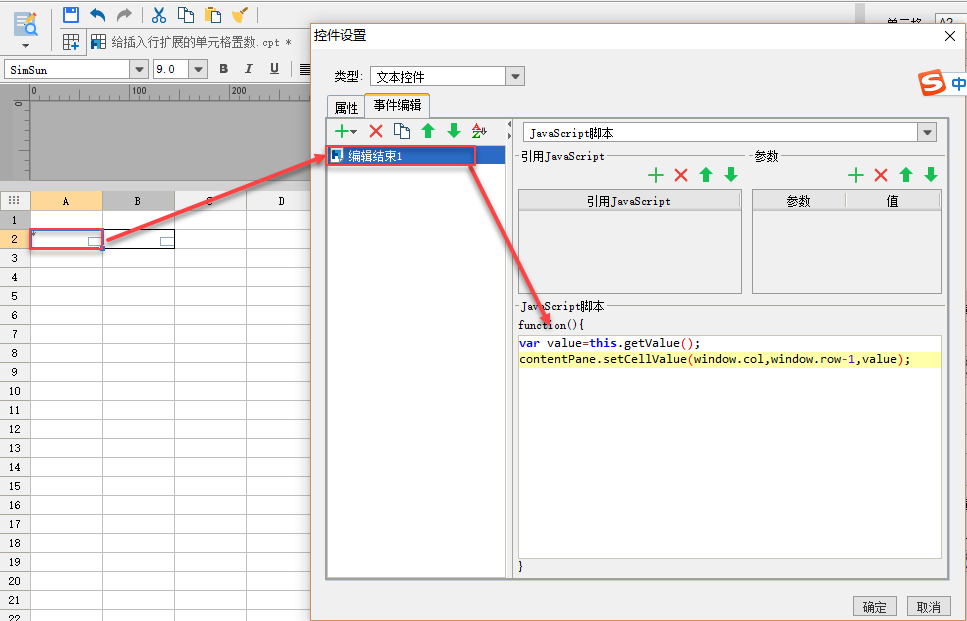Select column D header
This screenshot has height=621, width=967.
point(281,201)
